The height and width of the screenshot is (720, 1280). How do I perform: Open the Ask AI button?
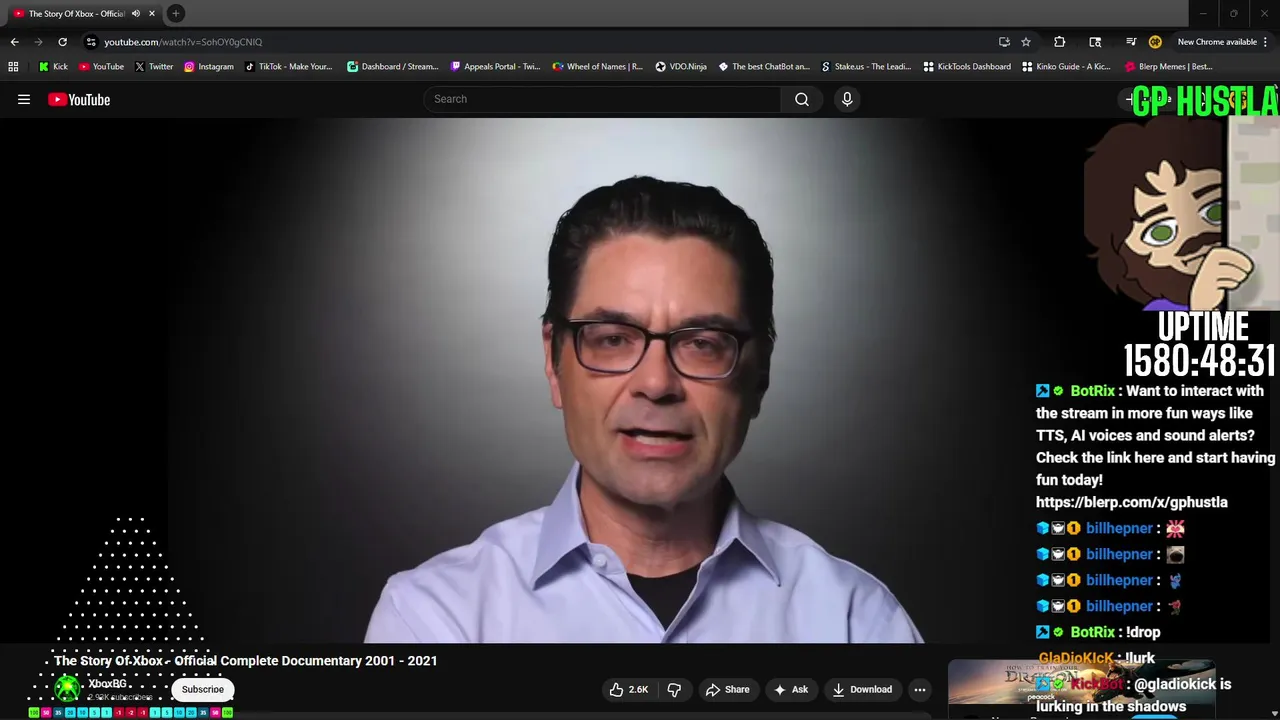click(790, 689)
